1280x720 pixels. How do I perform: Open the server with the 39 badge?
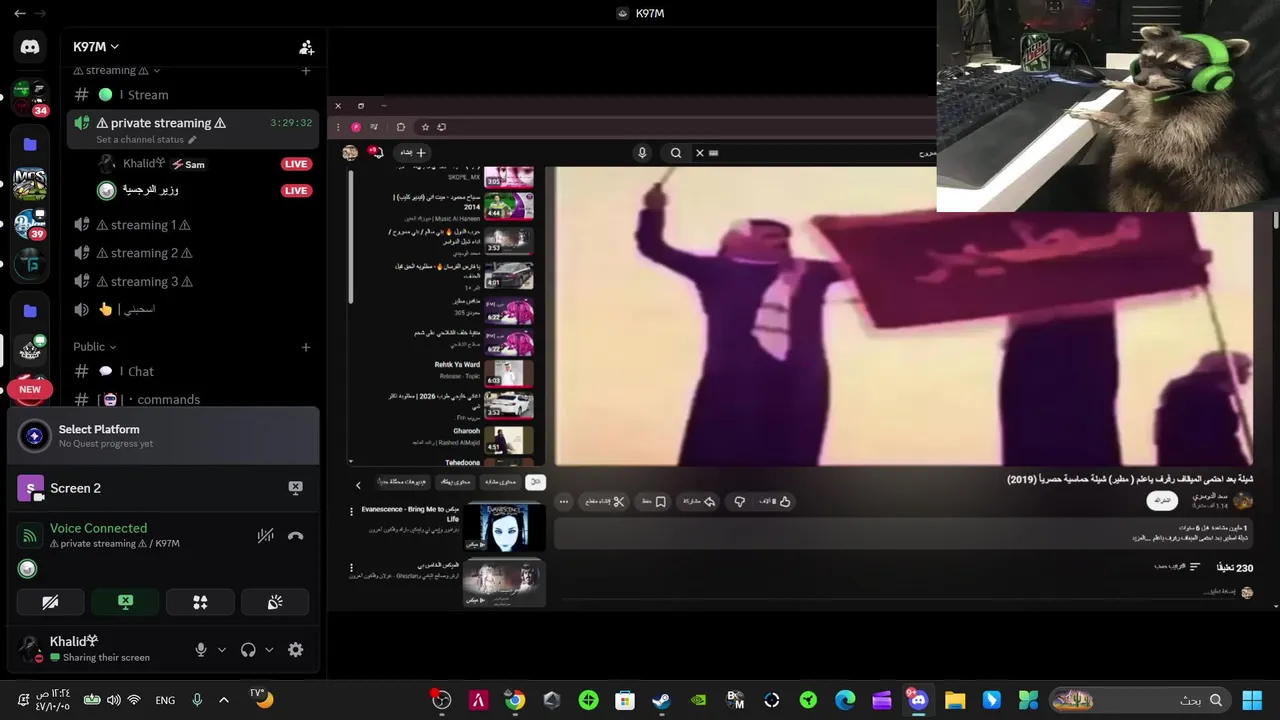click(30, 224)
